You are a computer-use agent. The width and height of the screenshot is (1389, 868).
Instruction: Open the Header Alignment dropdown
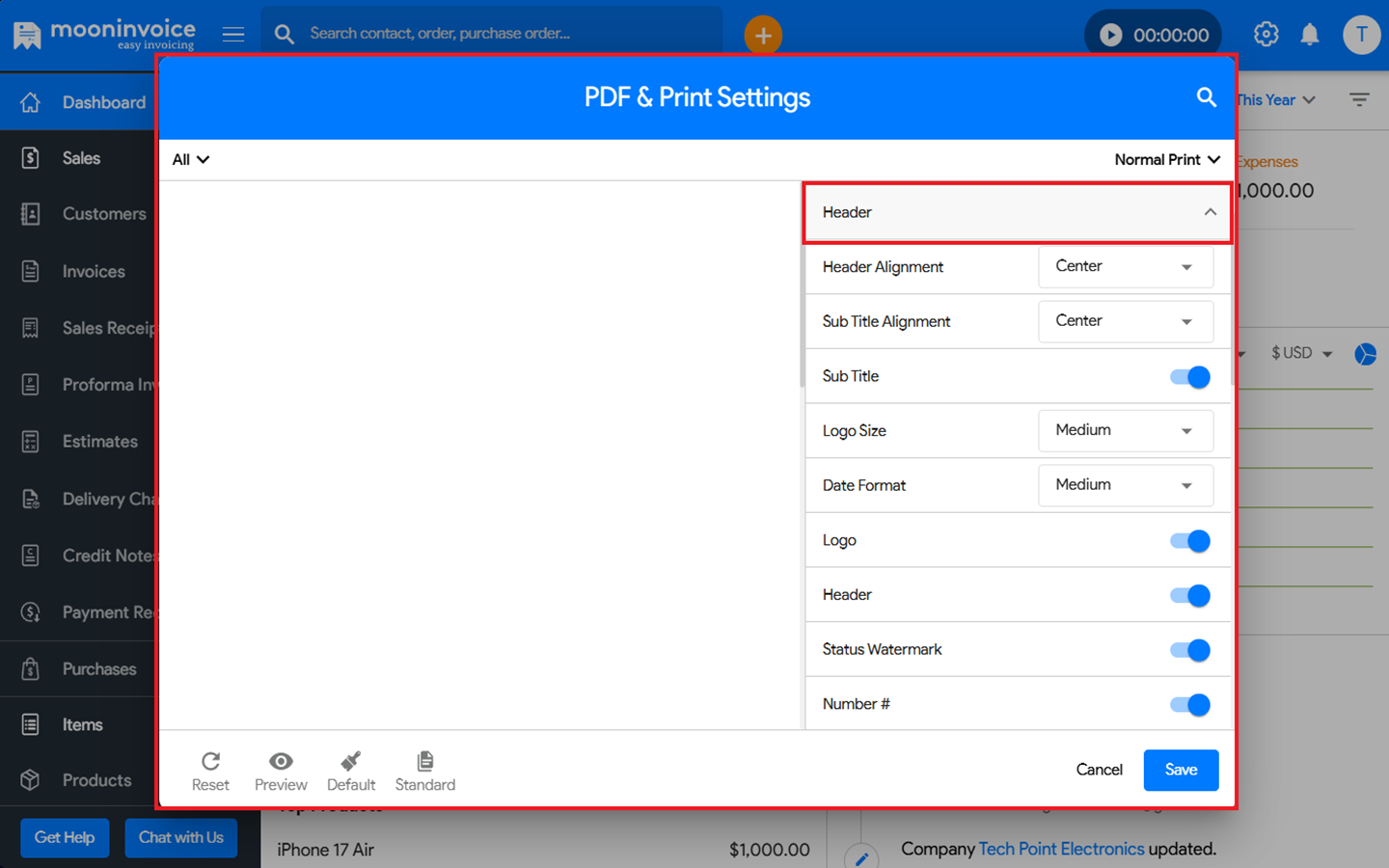click(x=1125, y=267)
